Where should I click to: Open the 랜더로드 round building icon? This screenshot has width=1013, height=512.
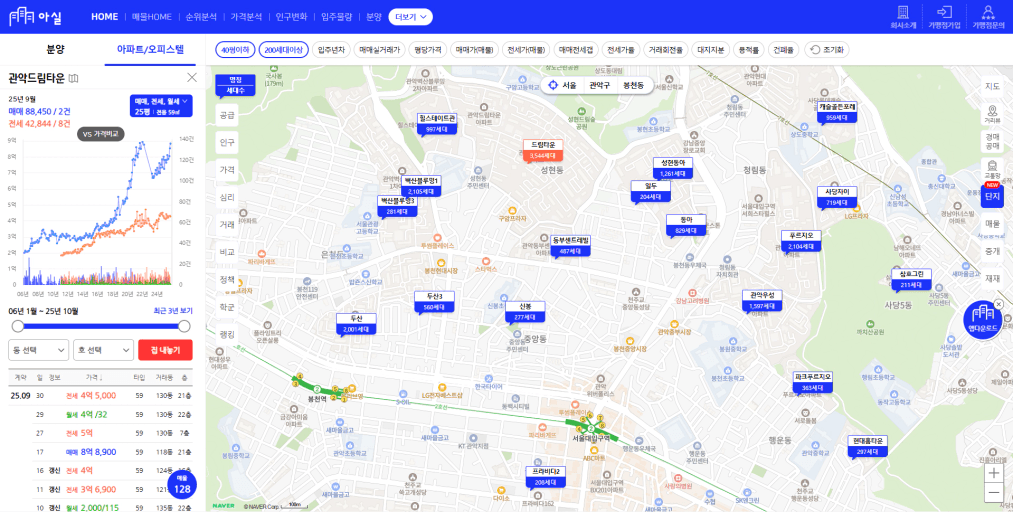(984, 317)
